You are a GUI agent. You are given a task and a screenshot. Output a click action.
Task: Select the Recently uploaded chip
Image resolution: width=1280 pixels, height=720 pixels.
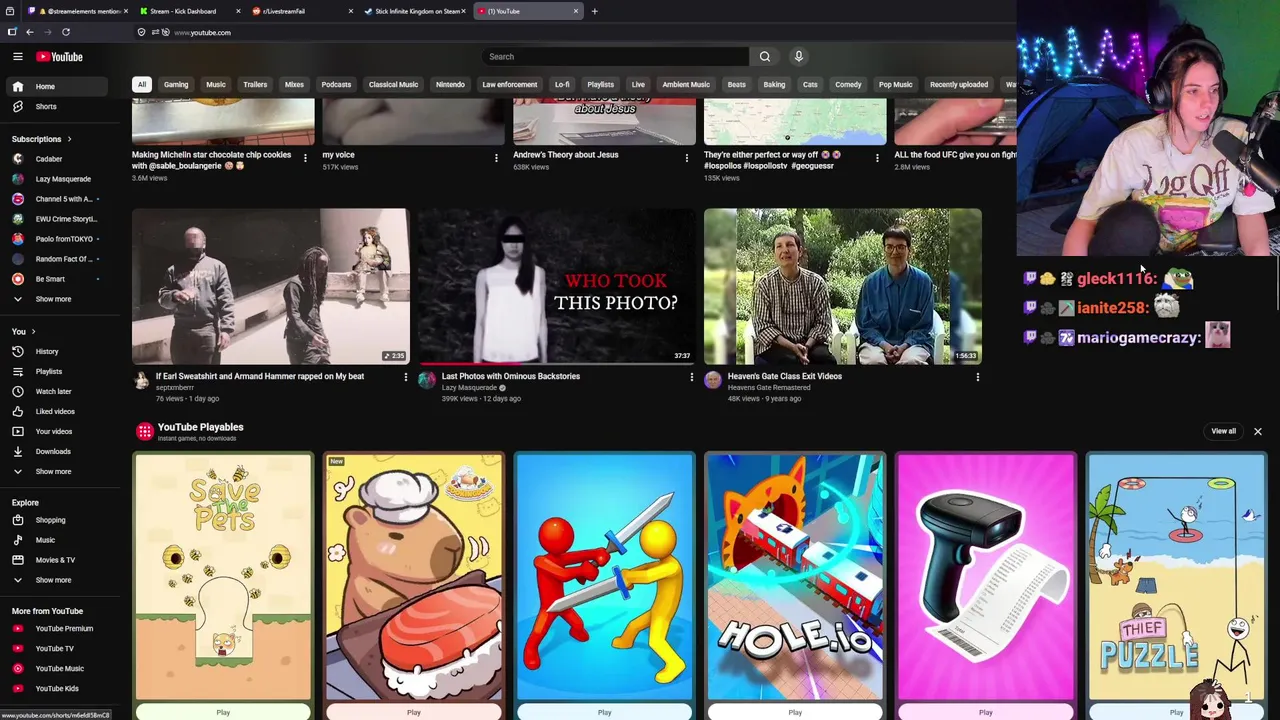coord(959,85)
